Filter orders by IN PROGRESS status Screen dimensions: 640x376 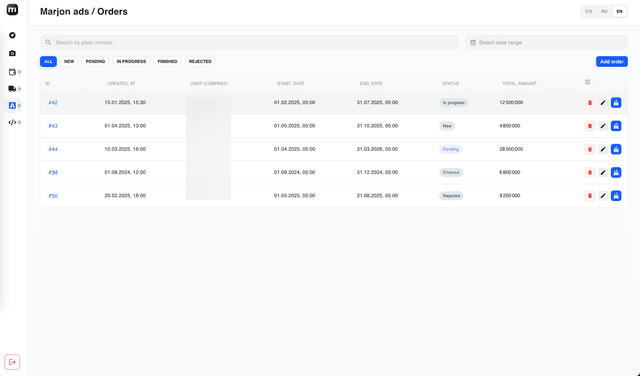pos(131,61)
